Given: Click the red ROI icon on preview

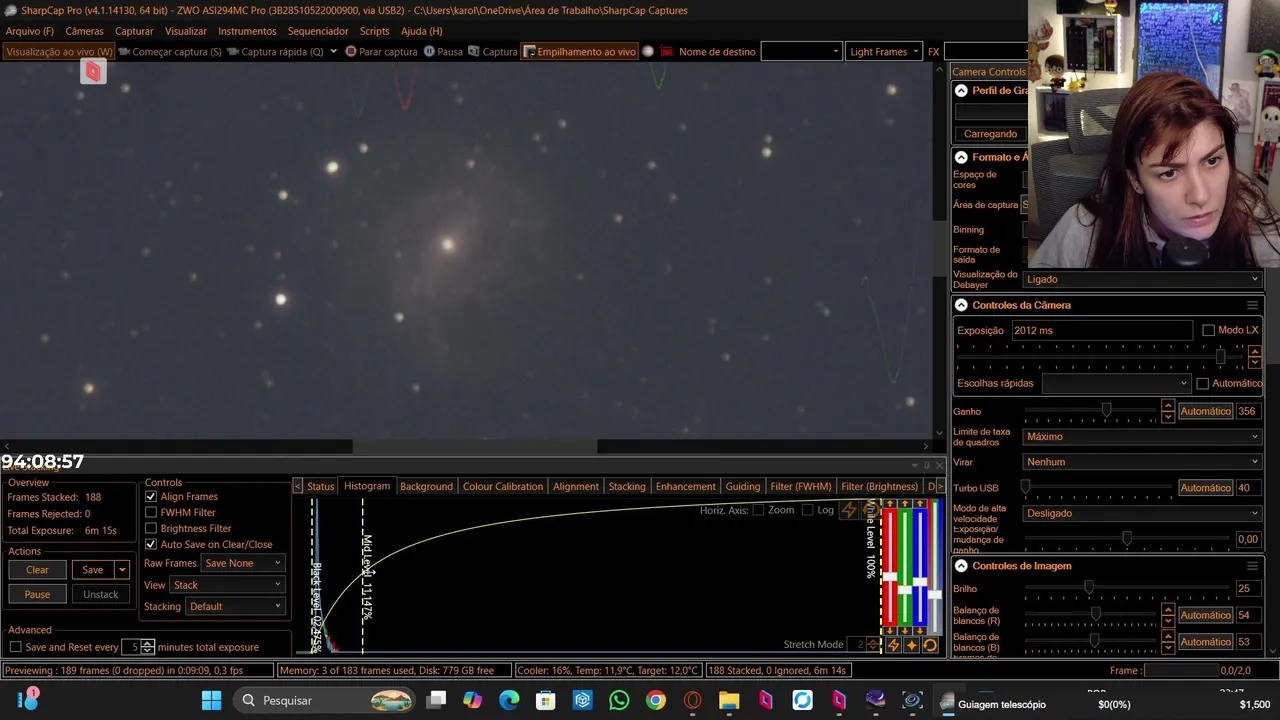Looking at the screenshot, I should point(93,71).
